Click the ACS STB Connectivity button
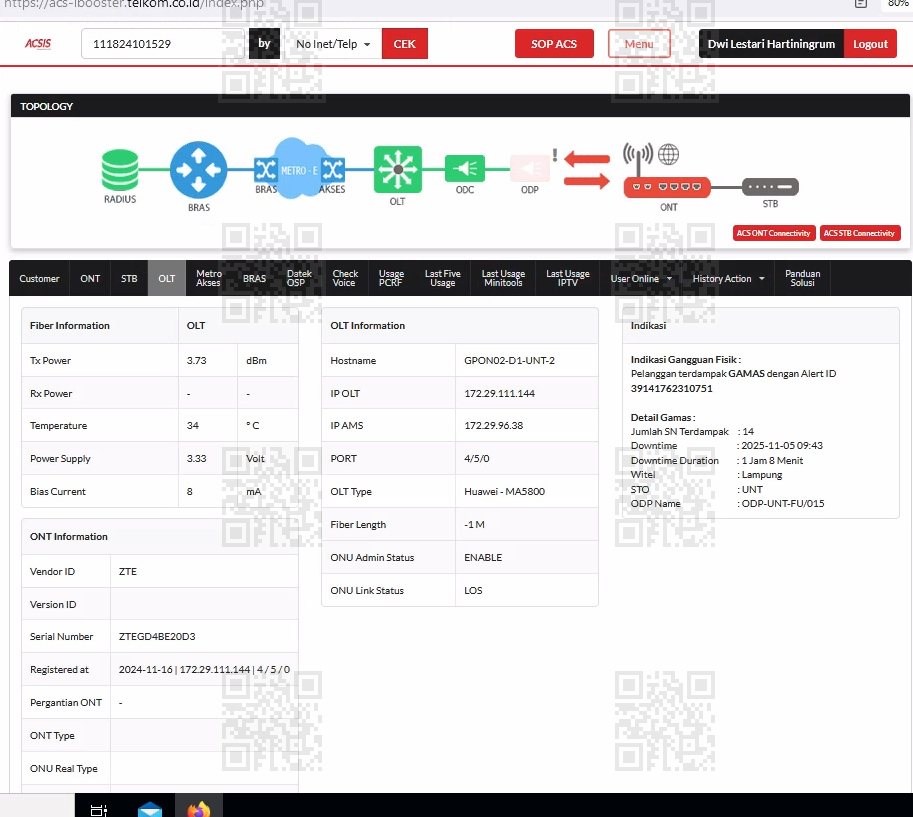Image resolution: width=913 pixels, height=817 pixels. click(859, 233)
